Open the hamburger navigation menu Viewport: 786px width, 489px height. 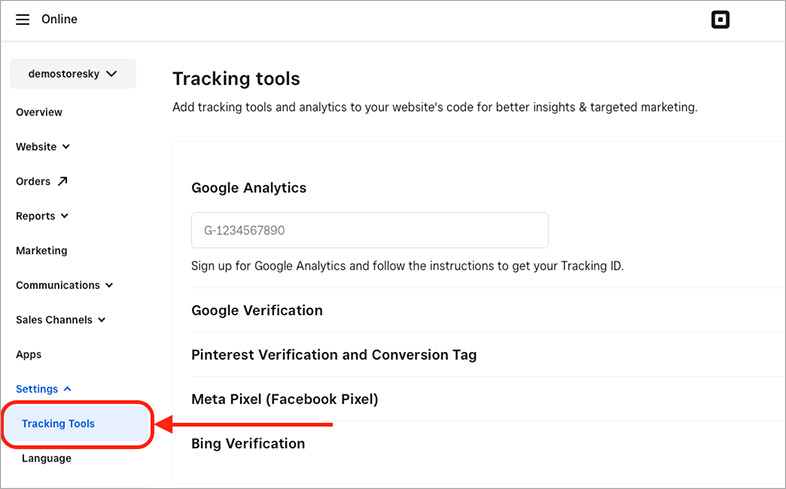[23, 20]
